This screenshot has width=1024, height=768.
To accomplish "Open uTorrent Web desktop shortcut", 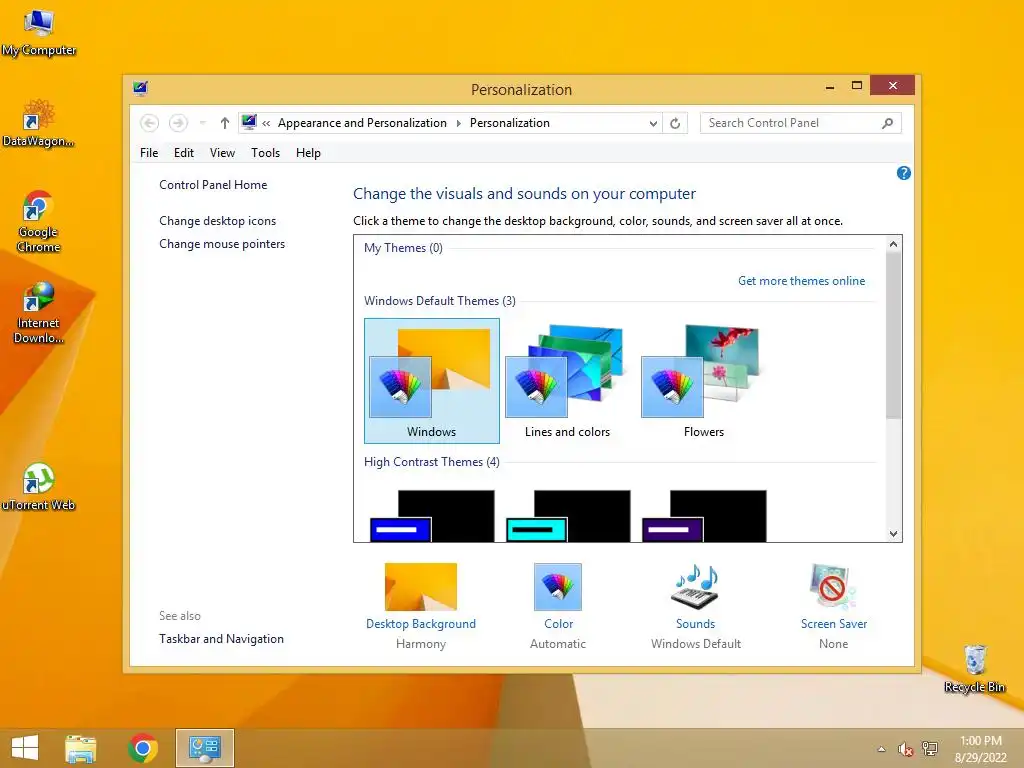I will click(x=39, y=487).
